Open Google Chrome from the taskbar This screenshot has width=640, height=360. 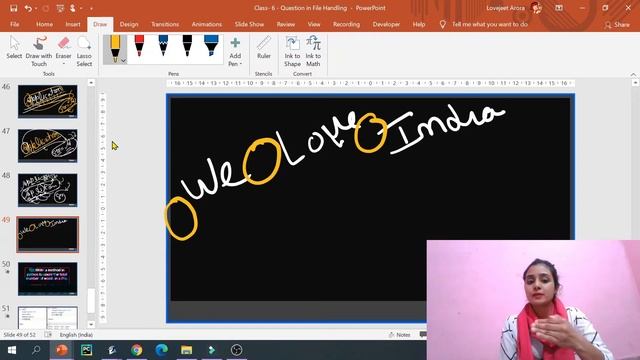pos(137,350)
